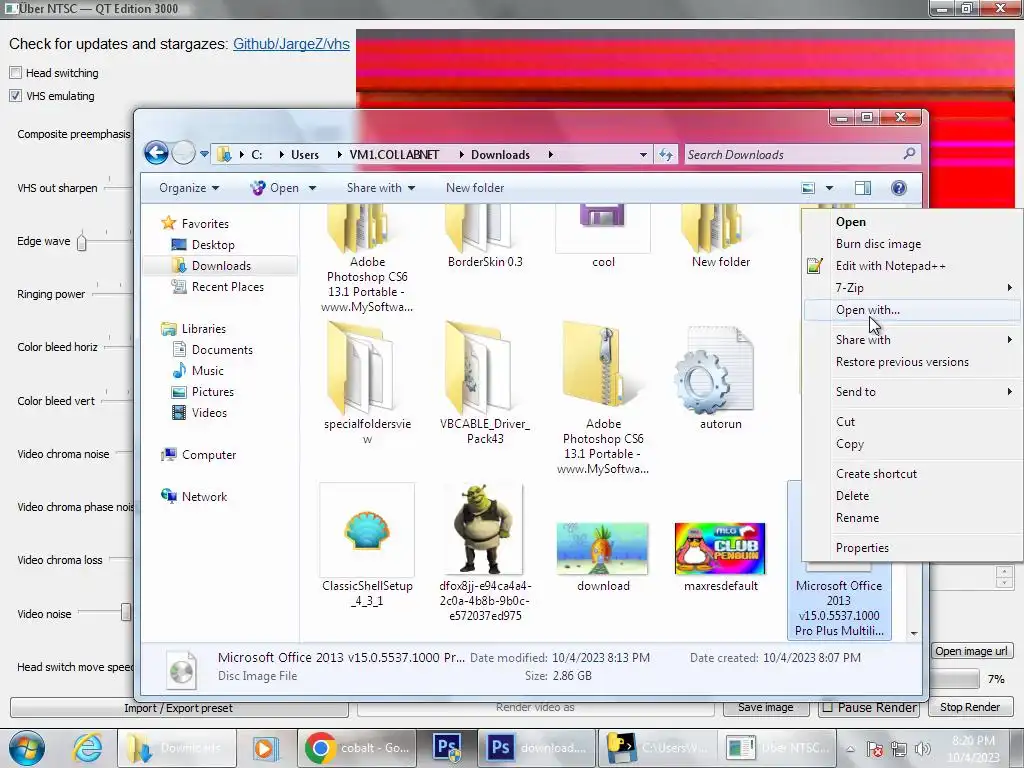Click the Computer item in navigation pane
1024x768 pixels.
(x=208, y=455)
